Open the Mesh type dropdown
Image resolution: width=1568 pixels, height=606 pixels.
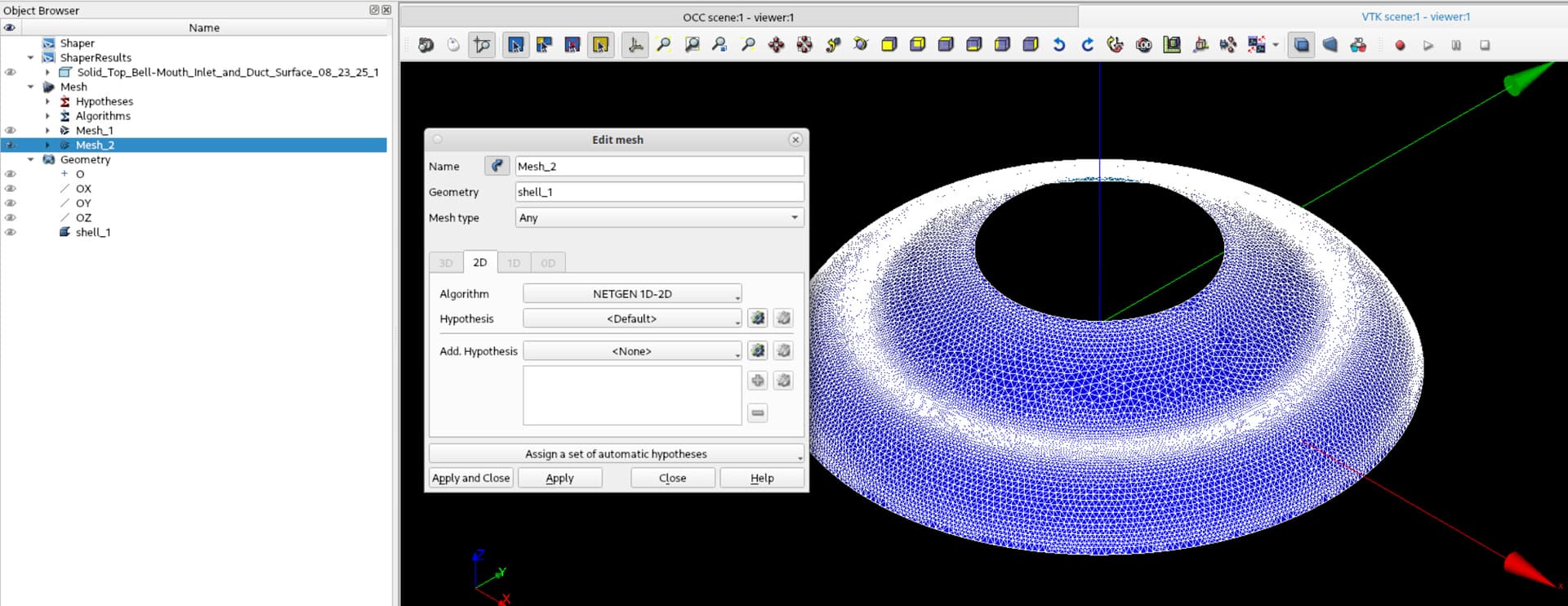pos(659,218)
